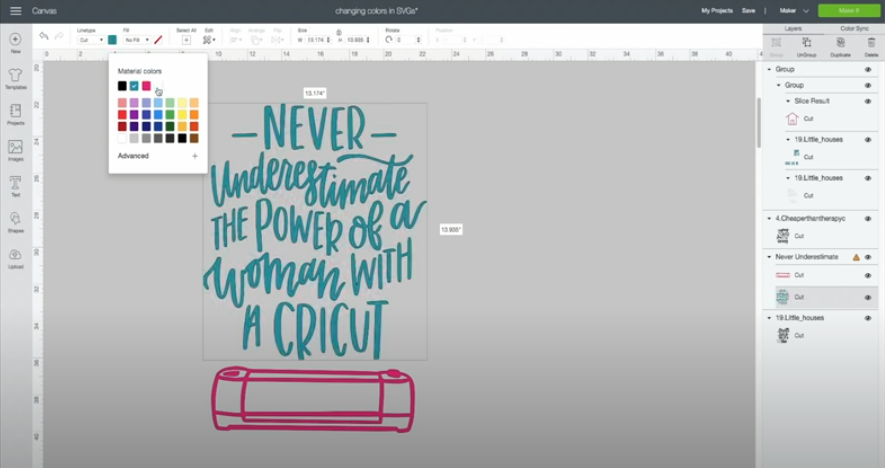
Task: Select the pink Cricut machine layer thumbnail
Action: pyautogui.click(x=783, y=275)
